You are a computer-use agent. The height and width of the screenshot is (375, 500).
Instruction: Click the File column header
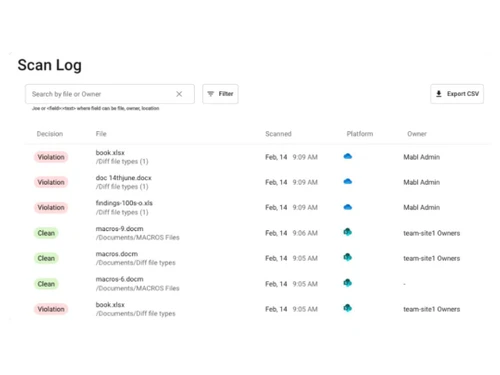[x=101, y=134]
